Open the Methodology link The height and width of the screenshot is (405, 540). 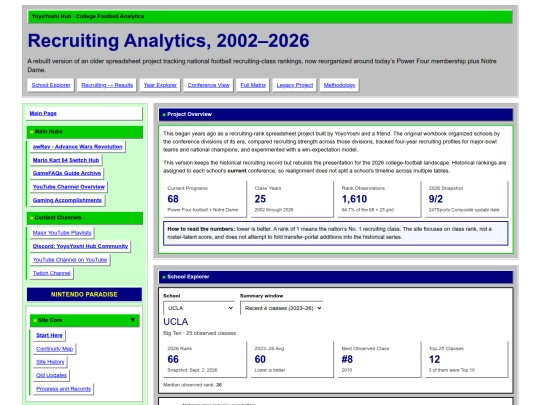pyautogui.click(x=340, y=85)
